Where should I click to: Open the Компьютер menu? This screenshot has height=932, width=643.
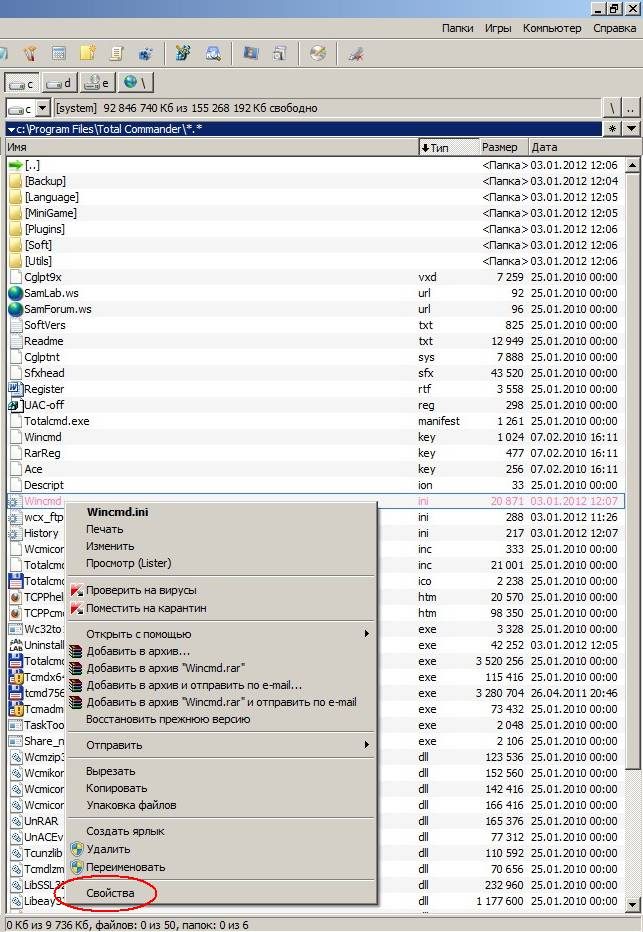tap(552, 28)
